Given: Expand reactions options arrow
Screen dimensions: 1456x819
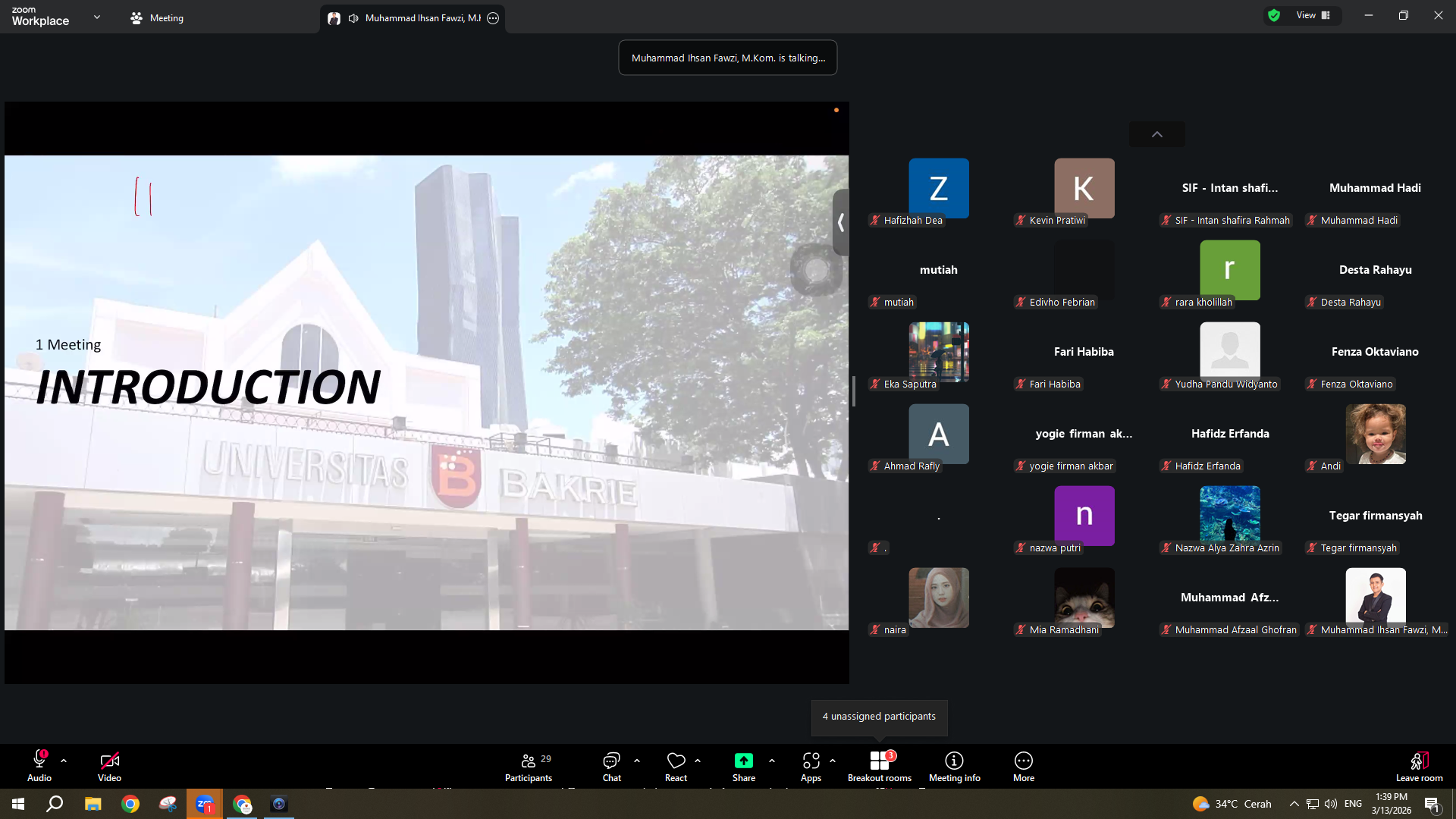Looking at the screenshot, I should (698, 761).
